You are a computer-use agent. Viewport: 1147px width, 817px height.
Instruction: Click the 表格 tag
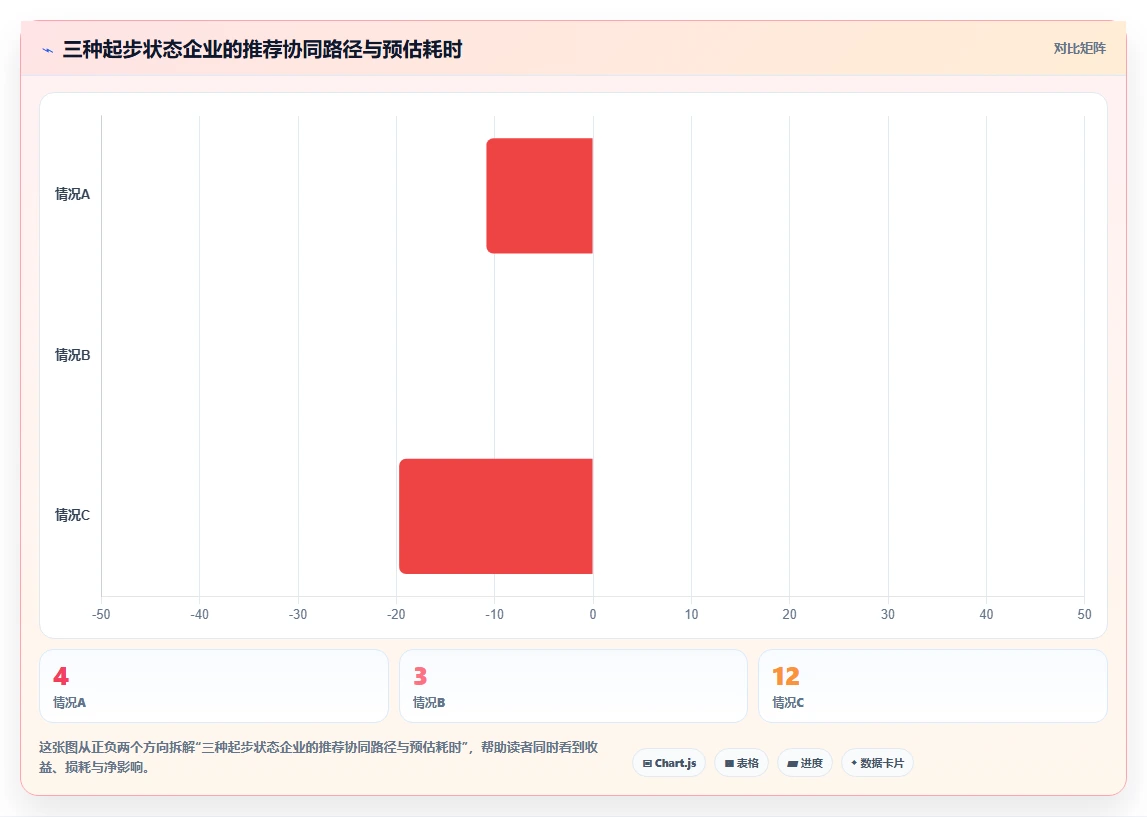(741, 763)
